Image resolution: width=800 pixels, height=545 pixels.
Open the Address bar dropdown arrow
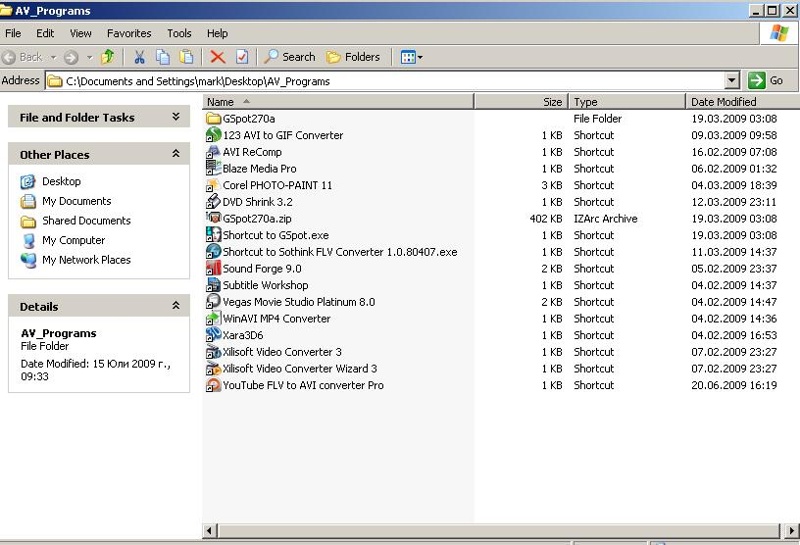pos(732,81)
